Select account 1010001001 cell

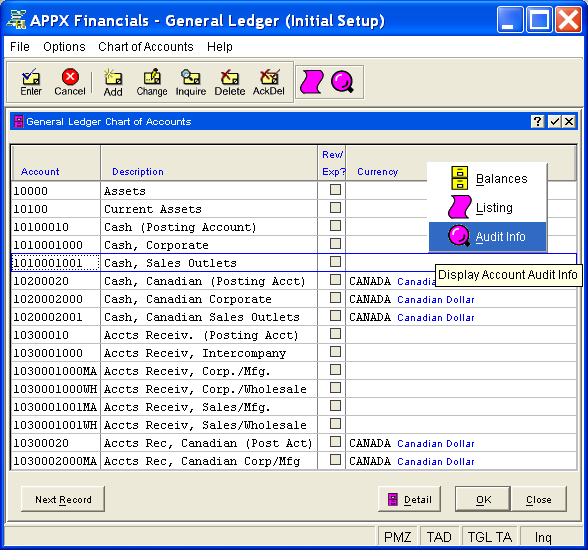click(x=56, y=263)
